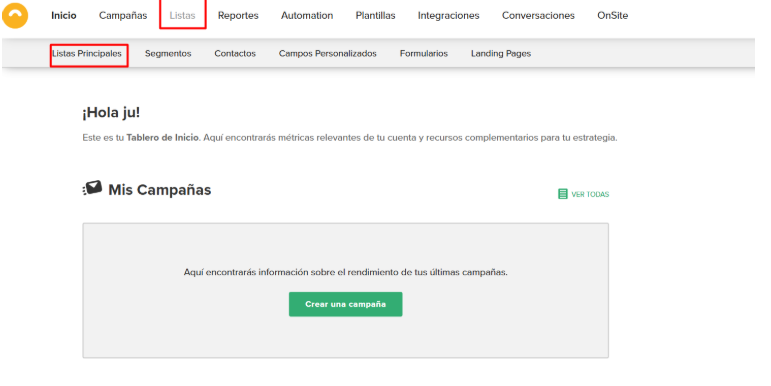Click the ¡Hola ju! greeting heading
The width and height of the screenshot is (771, 386).
[111, 113]
